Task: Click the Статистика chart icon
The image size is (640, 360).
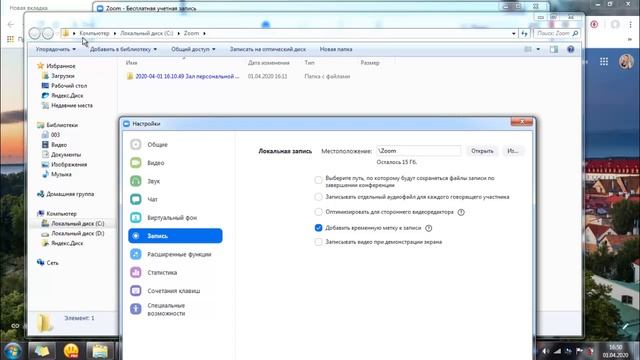Action: pyautogui.click(x=136, y=272)
